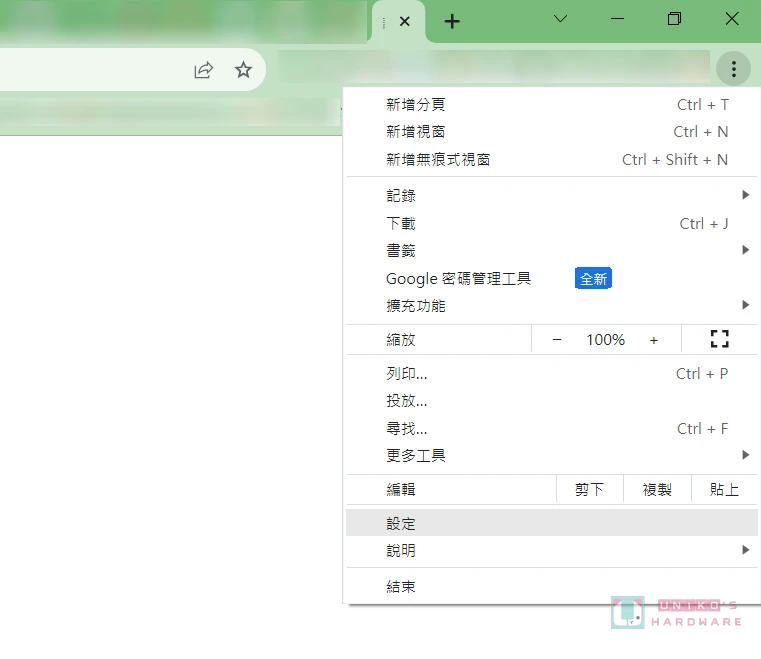Select 新增分頁 menu item
The width and height of the screenshot is (761, 659).
coord(552,104)
